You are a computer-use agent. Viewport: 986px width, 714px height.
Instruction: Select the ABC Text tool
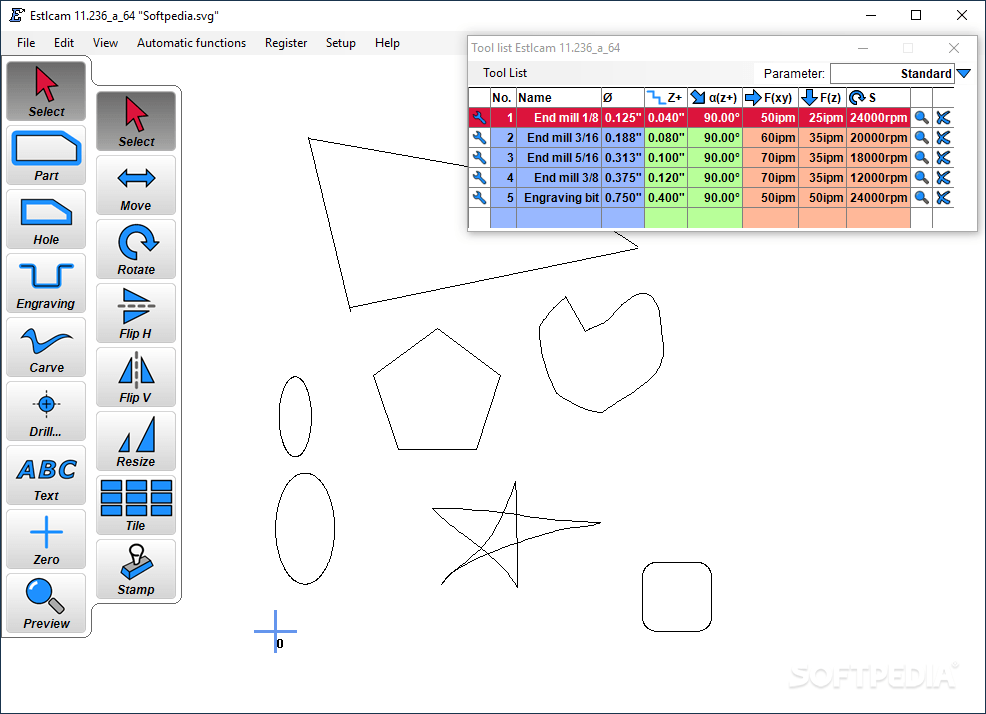click(x=45, y=475)
